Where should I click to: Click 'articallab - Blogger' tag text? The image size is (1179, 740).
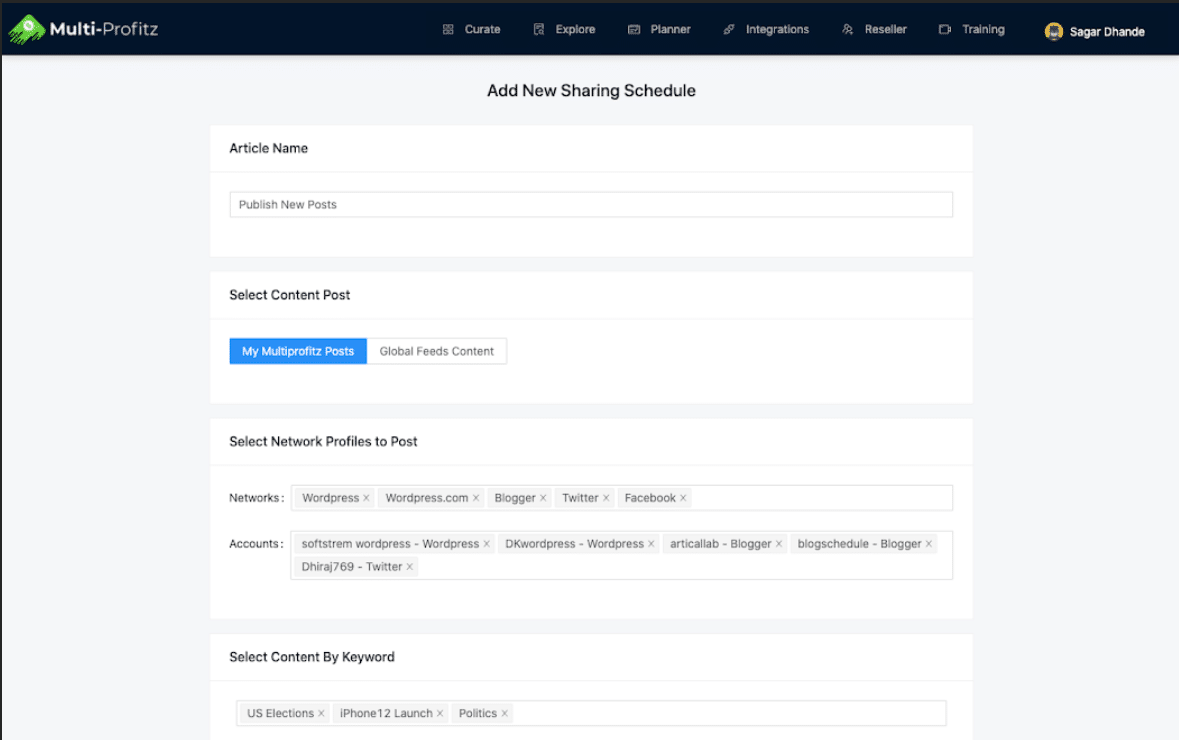[721, 544]
